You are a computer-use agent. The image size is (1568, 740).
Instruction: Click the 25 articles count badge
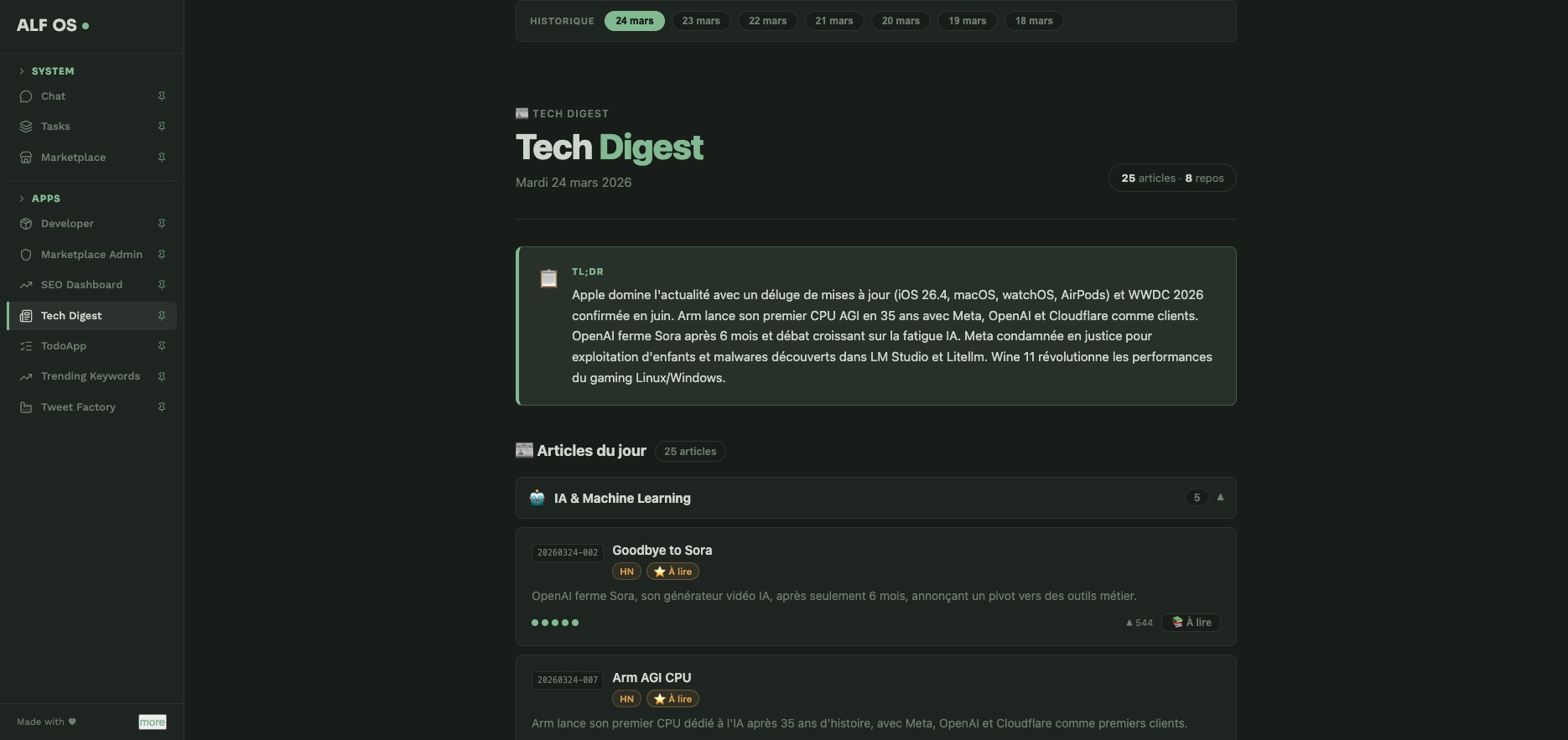690,452
